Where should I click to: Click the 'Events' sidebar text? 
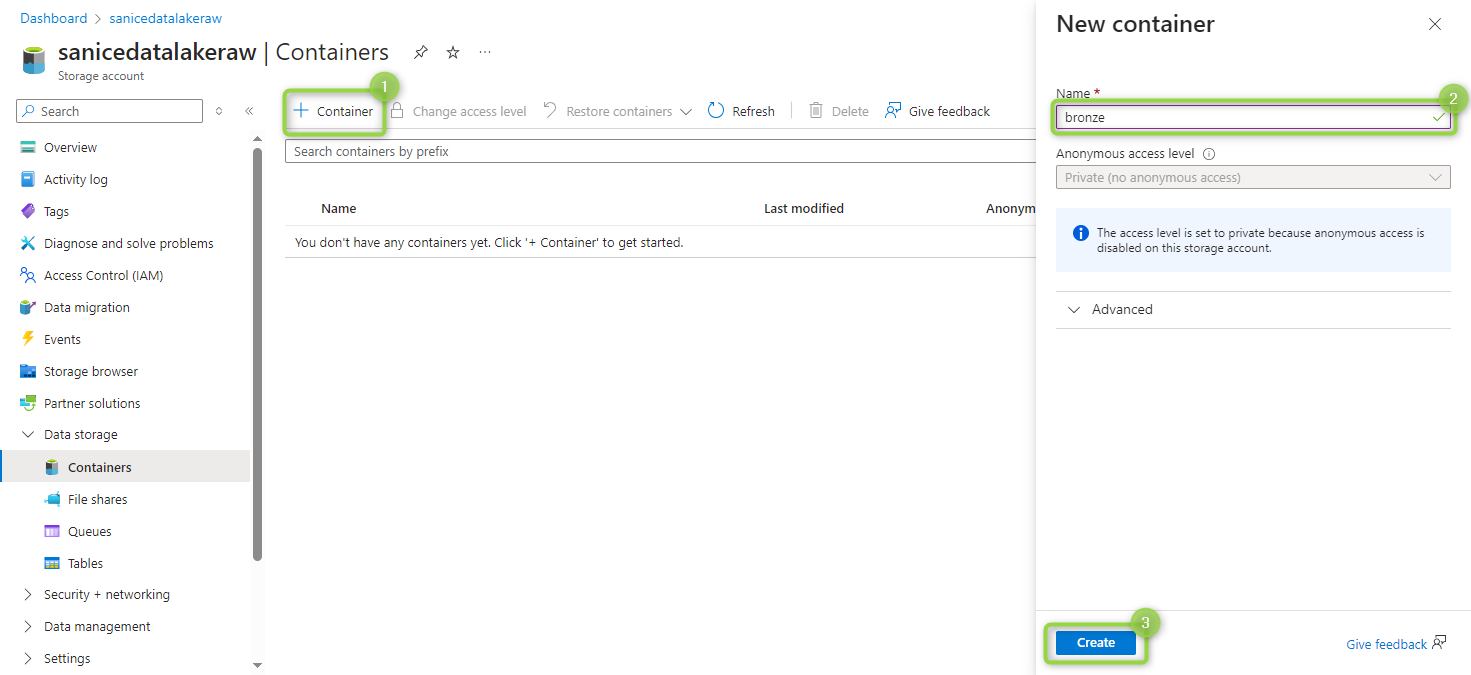pos(62,339)
